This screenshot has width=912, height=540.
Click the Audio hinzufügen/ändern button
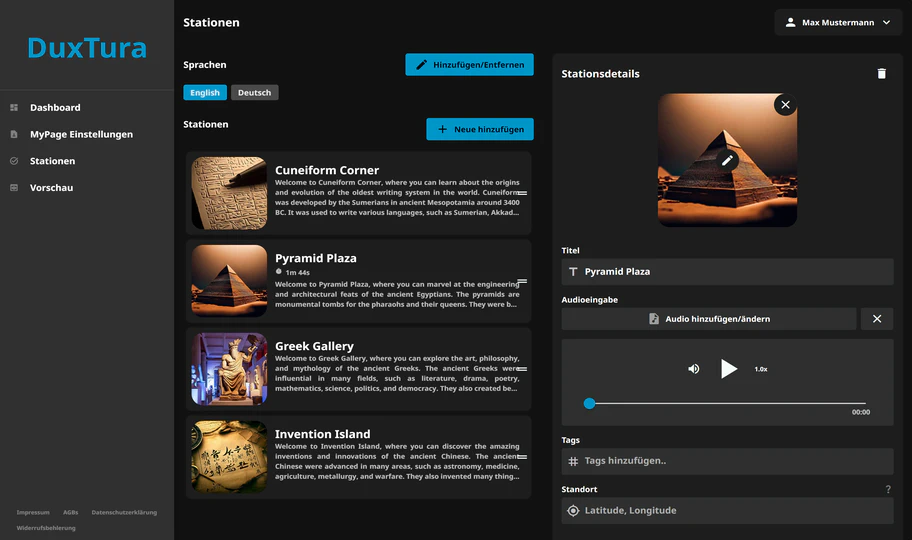click(708, 319)
